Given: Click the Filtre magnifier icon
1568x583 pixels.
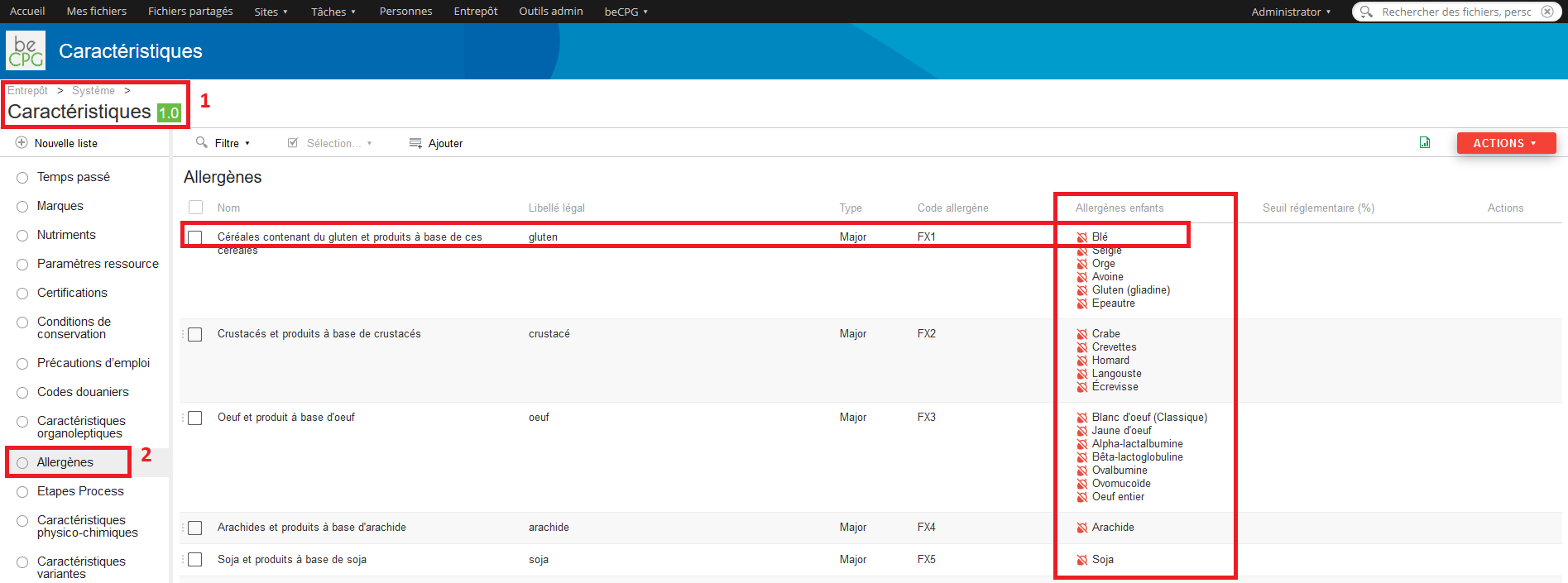Looking at the screenshot, I should (x=201, y=142).
